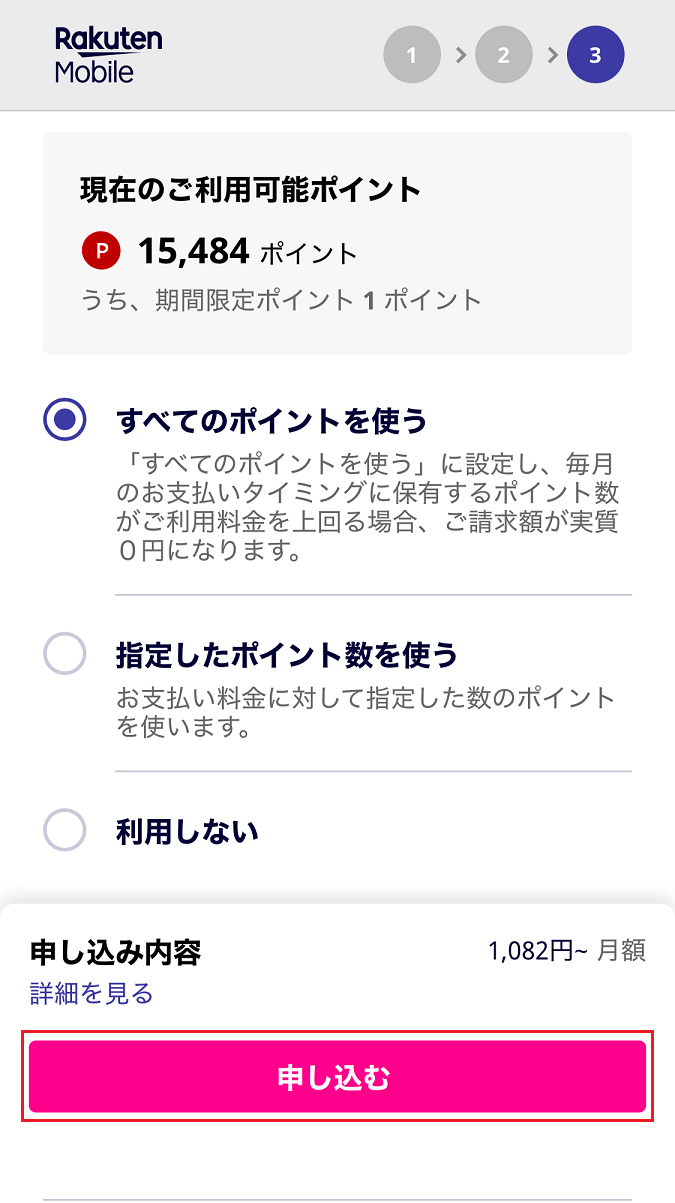Go to step 2 circle indicator
The width and height of the screenshot is (675, 1203).
[x=504, y=55]
